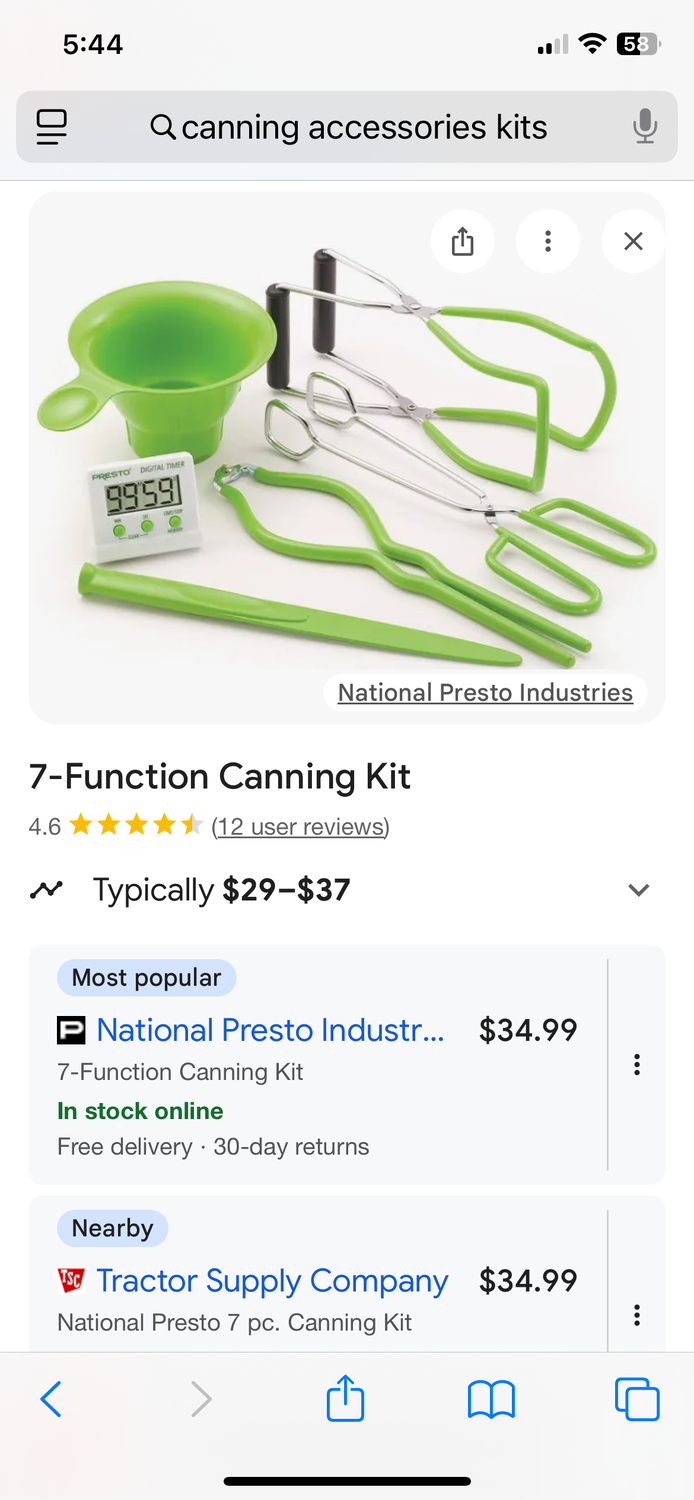The height and width of the screenshot is (1500, 694).
Task: Tap the National Presto Industries image credit
Action: click(x=485, y=692)
